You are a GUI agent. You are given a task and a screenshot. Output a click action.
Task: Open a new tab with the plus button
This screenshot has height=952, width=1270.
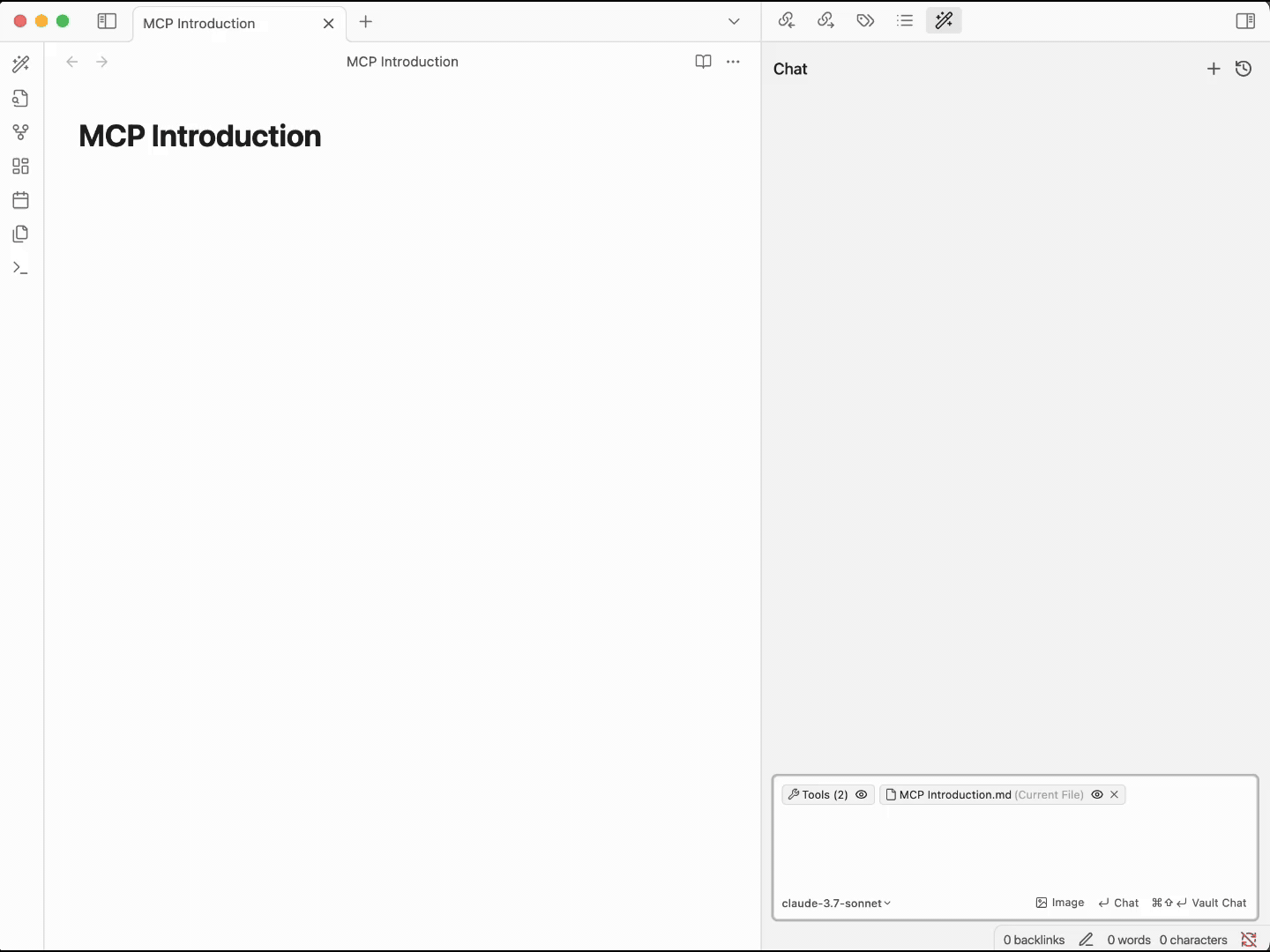click(366, 21)
